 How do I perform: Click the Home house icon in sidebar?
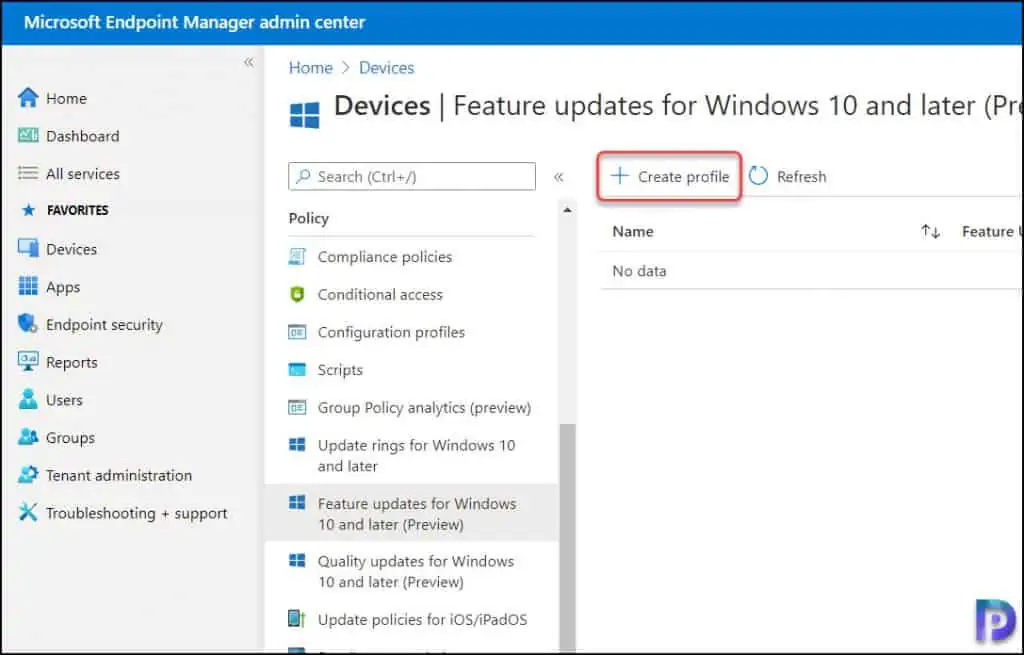[x=28, y=97]
